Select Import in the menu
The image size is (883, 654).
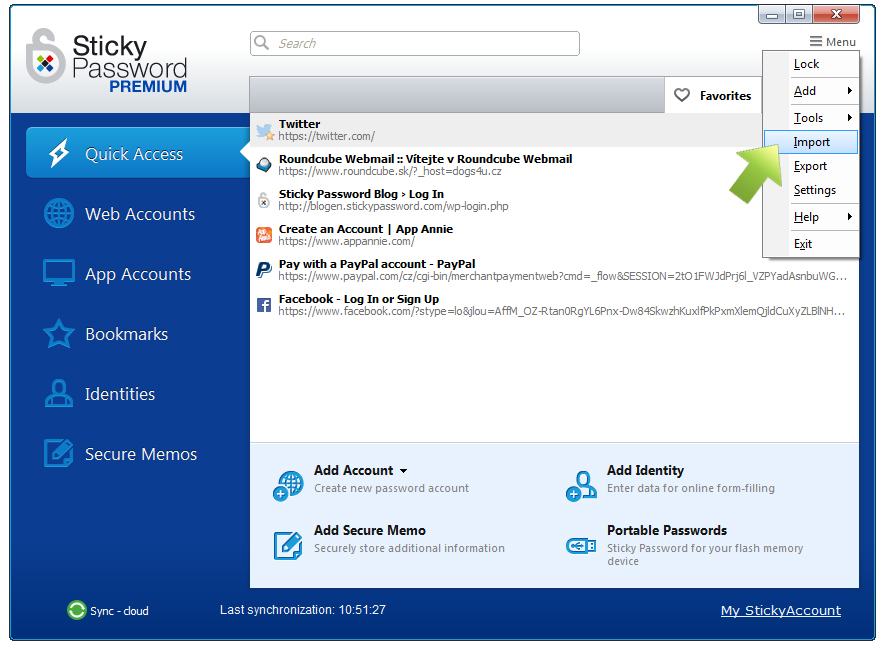pyautogui.click(x=811, y=142)
